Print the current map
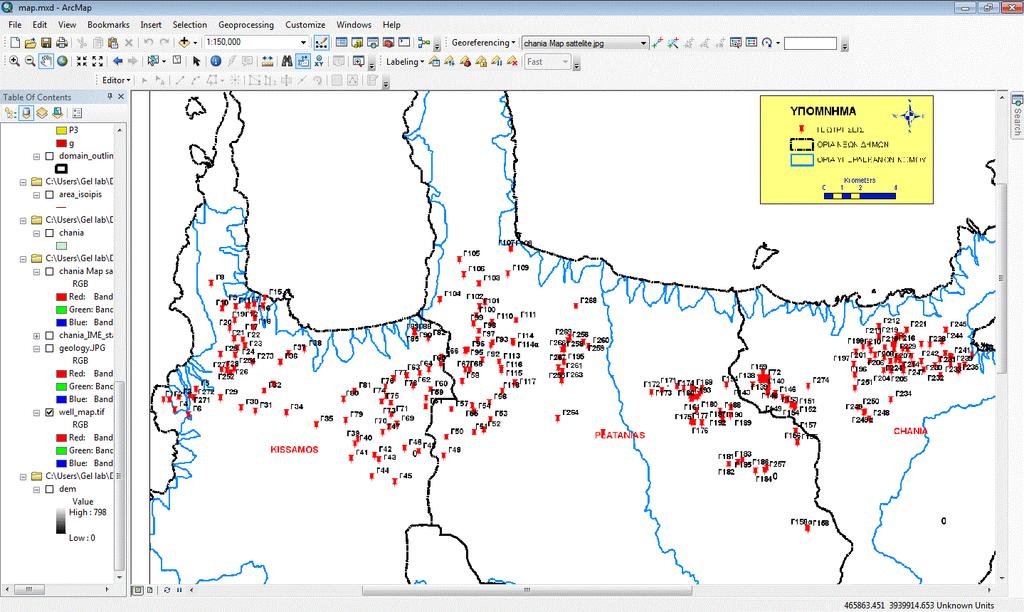 point(61,43)
